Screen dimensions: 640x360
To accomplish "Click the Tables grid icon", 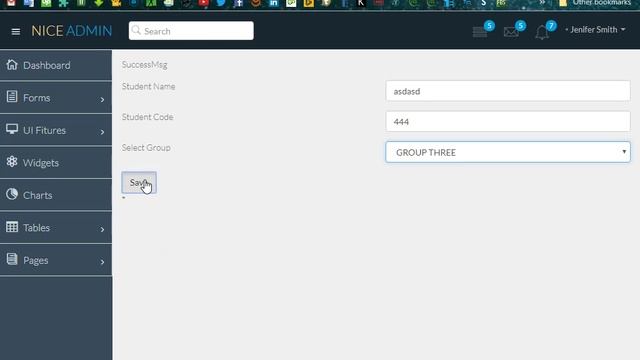I will click(12, 227).
